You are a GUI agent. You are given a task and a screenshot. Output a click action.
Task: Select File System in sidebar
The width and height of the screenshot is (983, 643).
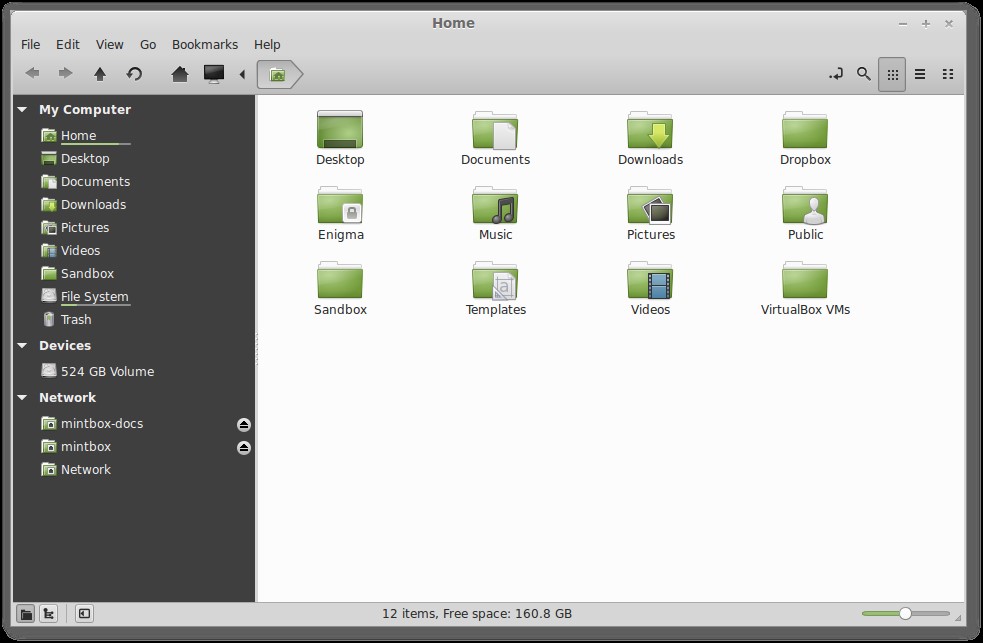click(94, 297)
